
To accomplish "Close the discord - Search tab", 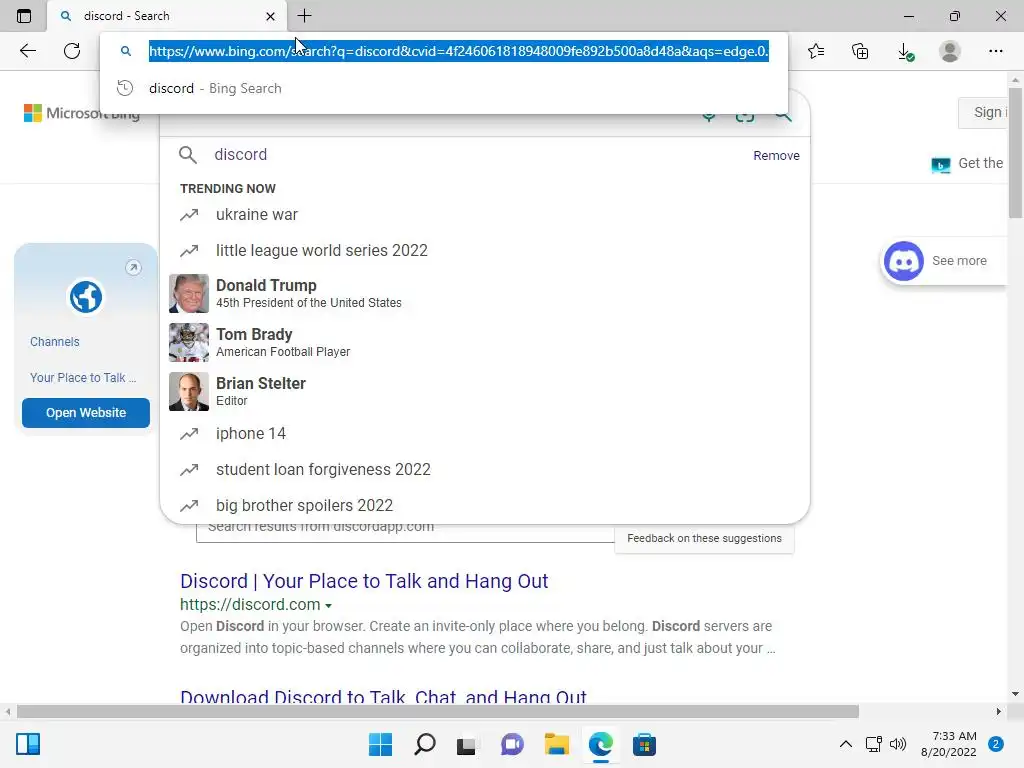I will (270, 16).
